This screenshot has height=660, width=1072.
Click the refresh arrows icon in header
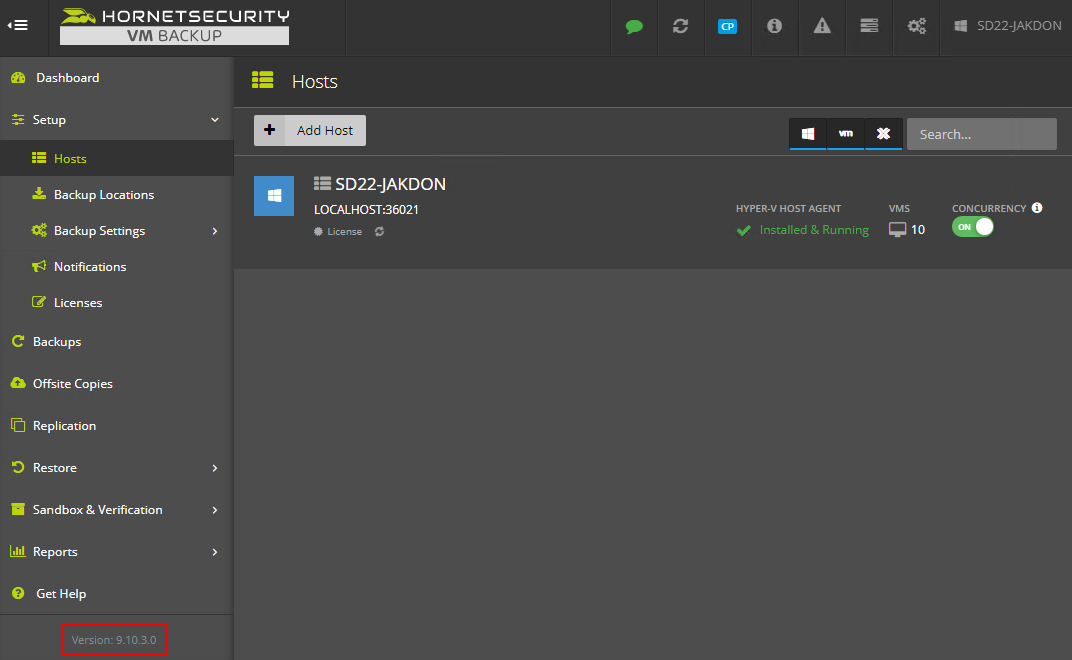[680, 26]
